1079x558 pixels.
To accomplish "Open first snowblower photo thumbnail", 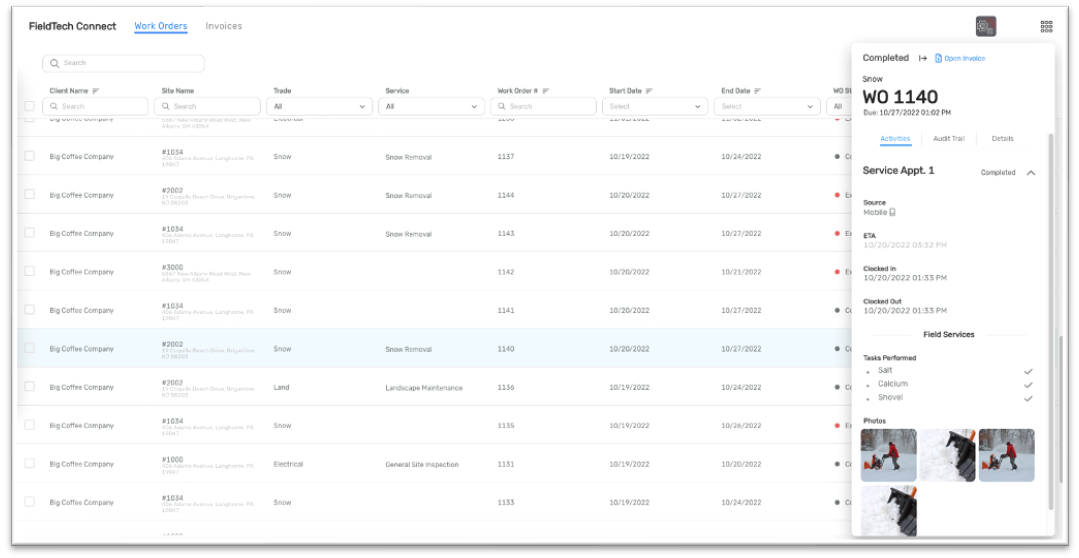I will [x=888, y=455].
